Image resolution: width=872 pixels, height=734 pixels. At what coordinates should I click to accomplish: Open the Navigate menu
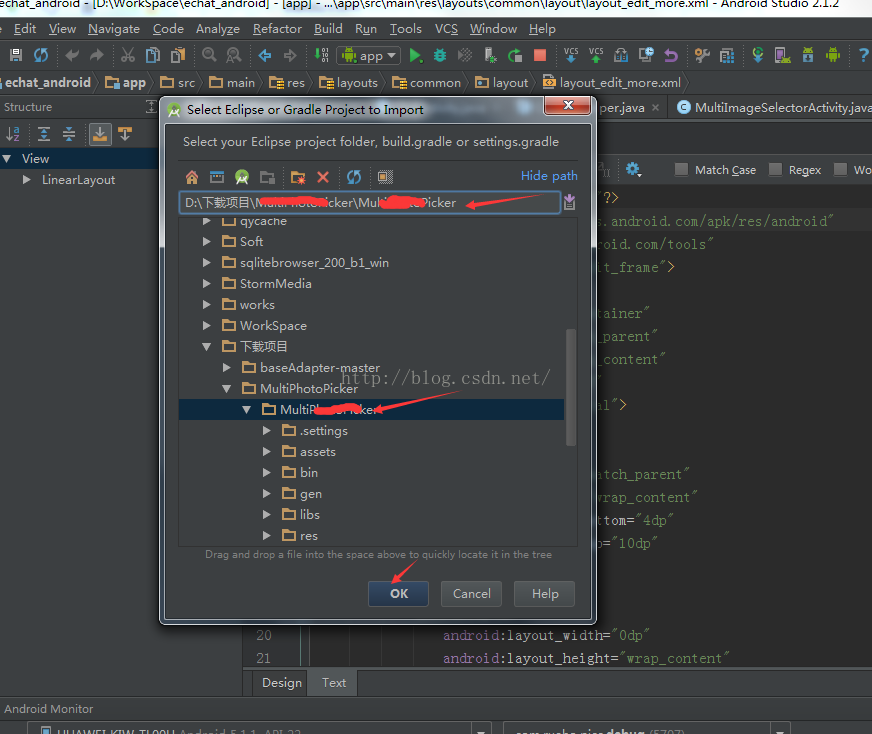[114, 29]
